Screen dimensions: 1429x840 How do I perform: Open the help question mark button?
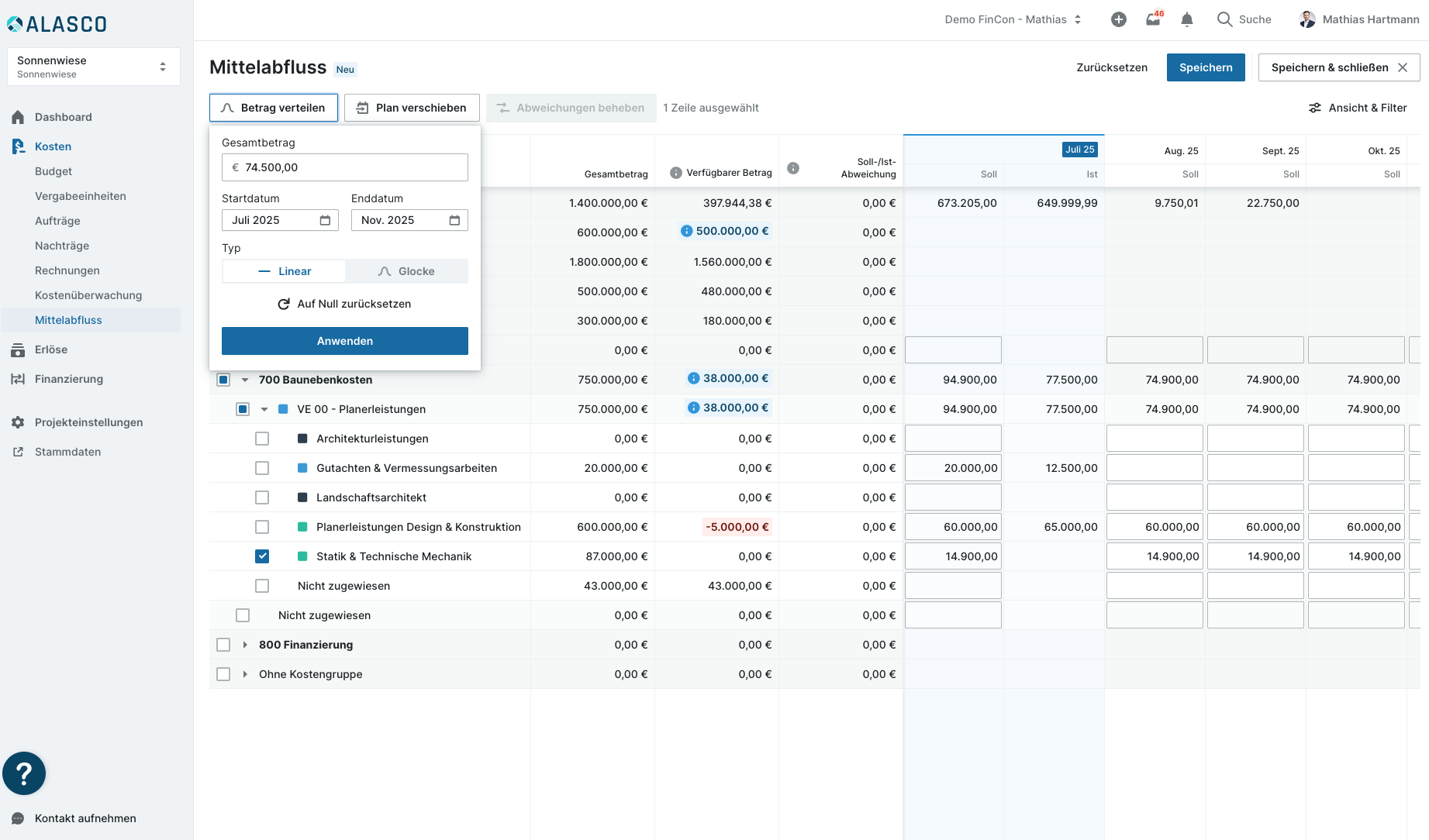[24, 773]
